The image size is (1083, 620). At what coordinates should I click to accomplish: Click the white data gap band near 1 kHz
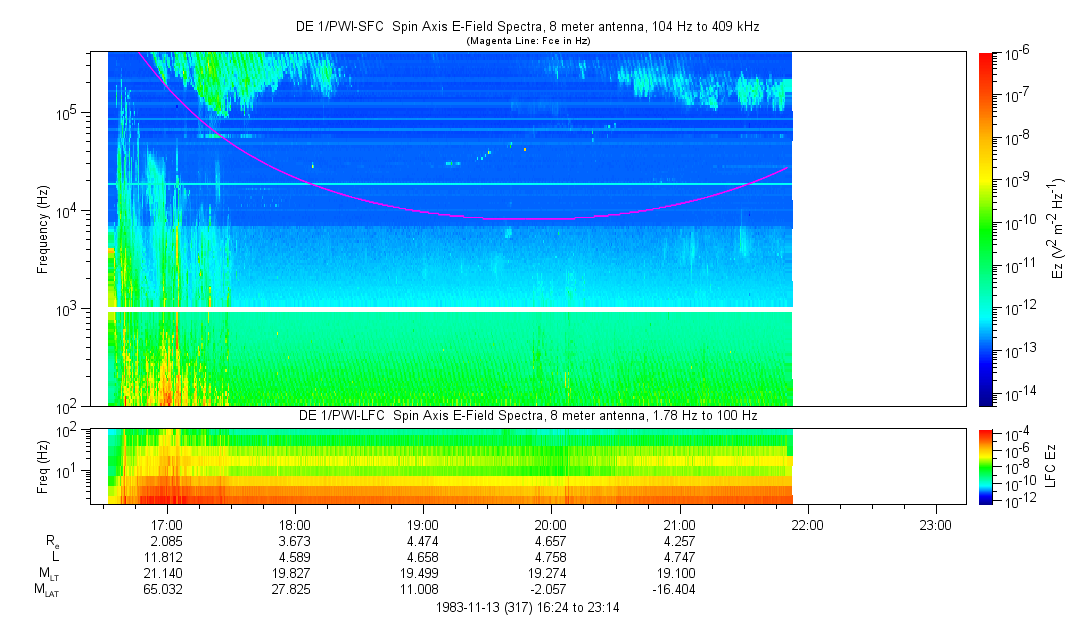(x=450, y=309)
